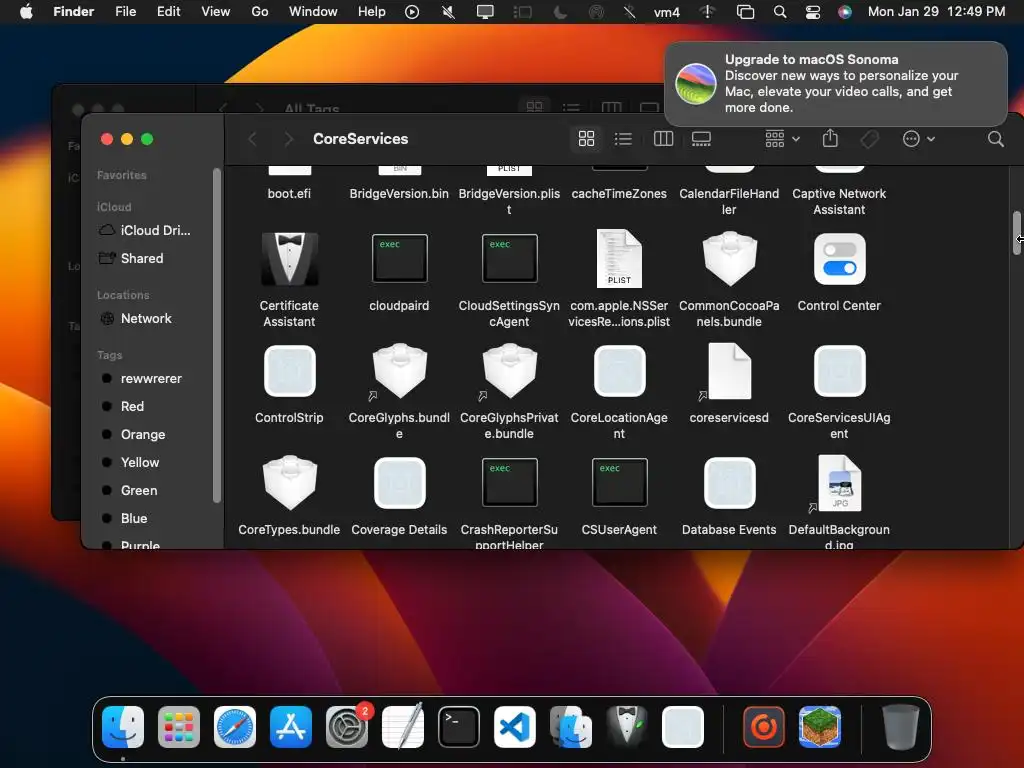This screenshot has height=768, width=1024.
Task: Open the Trash in the Dock
Action: pos(901,727)
